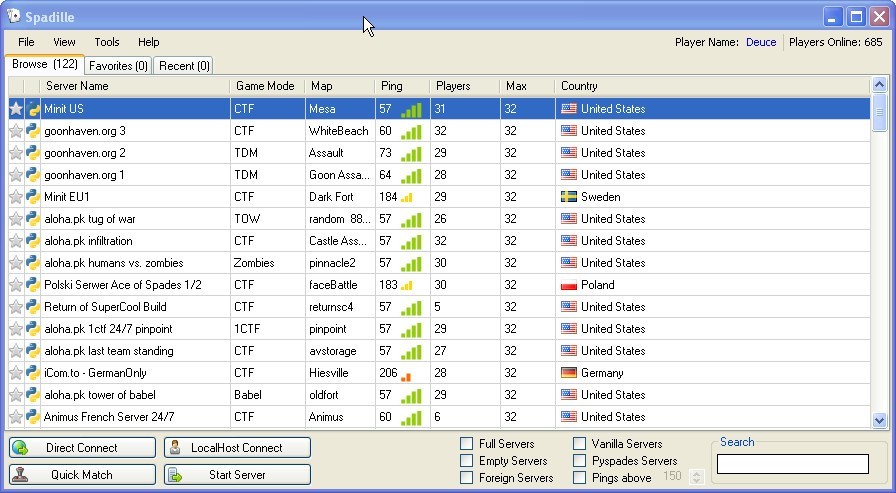The width and height of the screenshot is (896, 493).
Task: Click the Max column header
Action: 527,86
